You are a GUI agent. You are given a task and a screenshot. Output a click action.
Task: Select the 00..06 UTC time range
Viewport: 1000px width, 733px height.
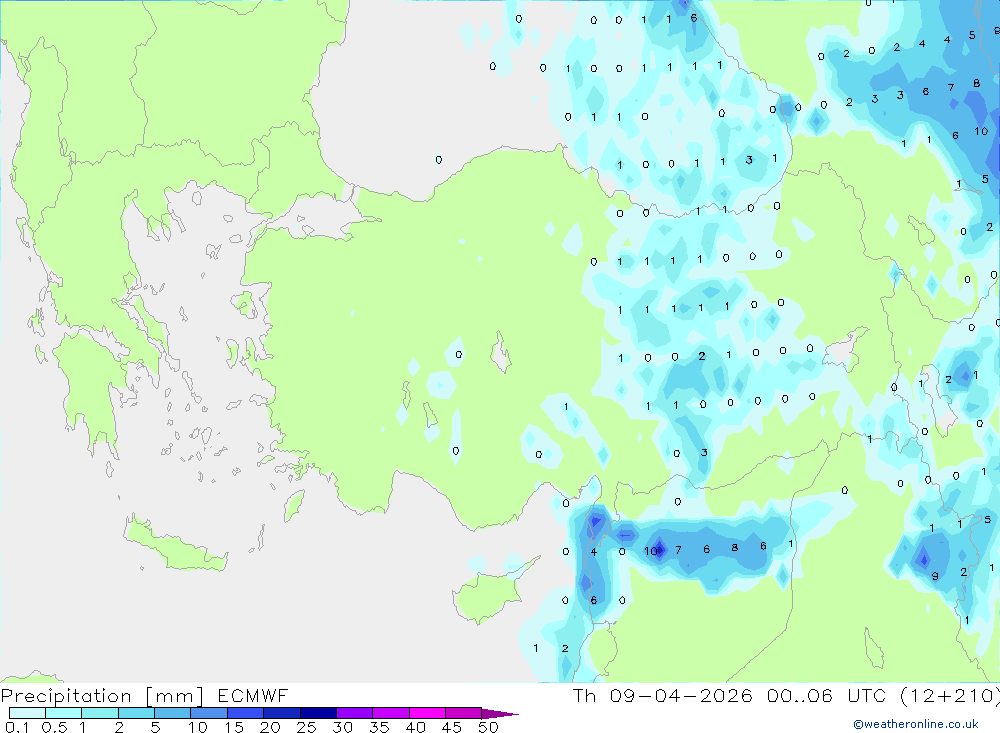tap(827, 695)
